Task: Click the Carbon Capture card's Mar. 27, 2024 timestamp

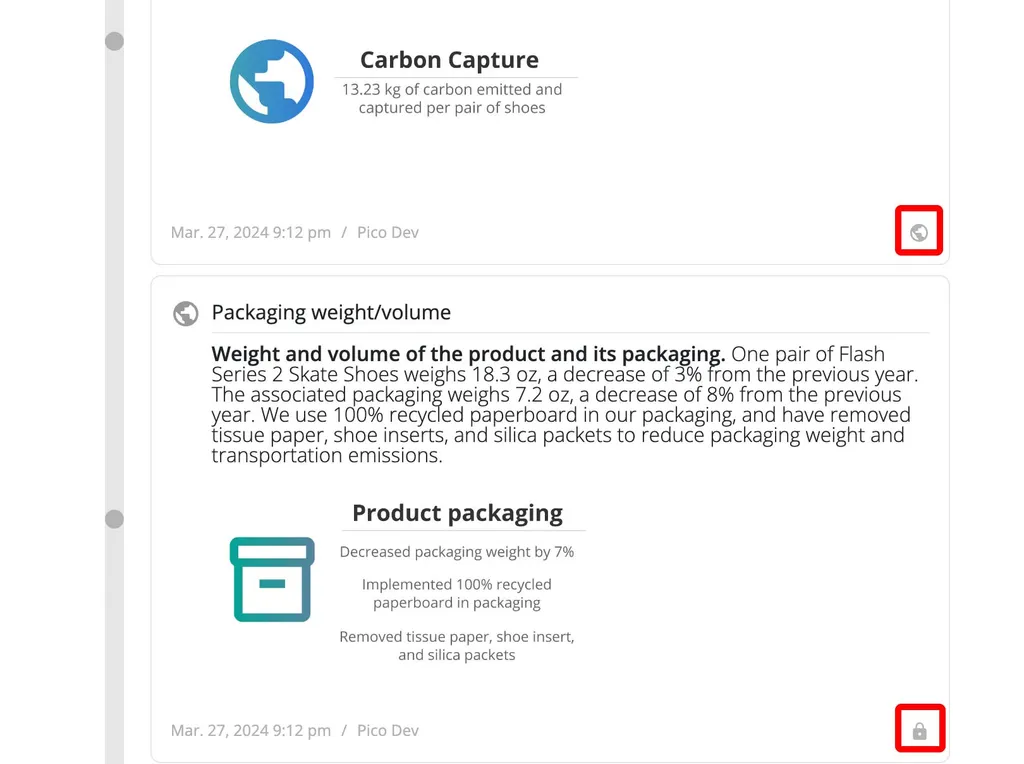Action: tap(250, 233)
